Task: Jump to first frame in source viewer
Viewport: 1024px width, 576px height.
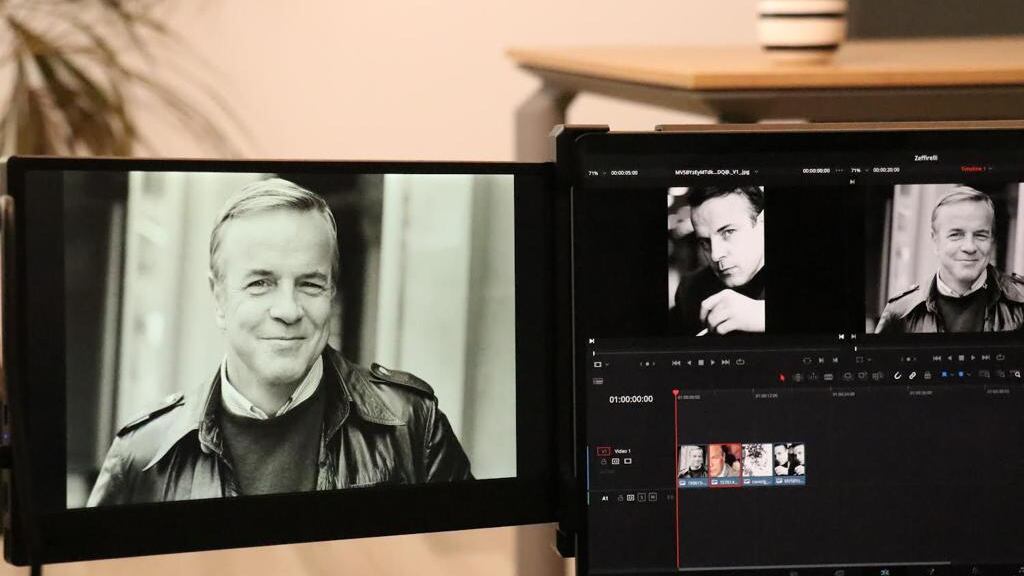Action: click(676, 362)
